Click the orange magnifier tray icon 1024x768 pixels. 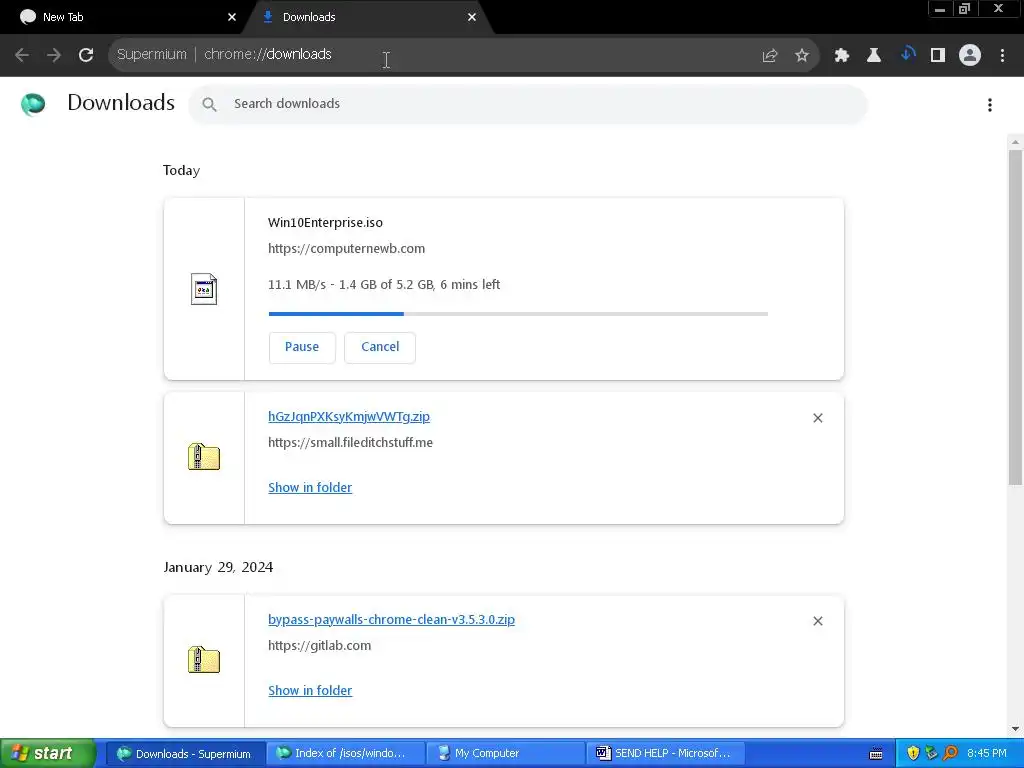coord(950,754)
